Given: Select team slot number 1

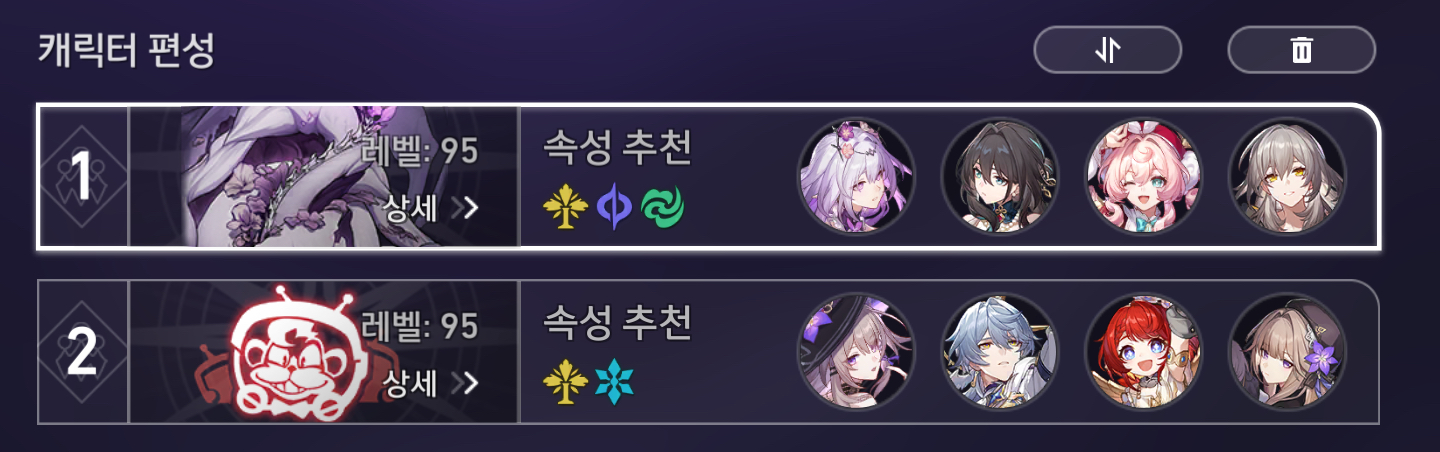Looking at the screenshot, I should click(x=83, y=177).
